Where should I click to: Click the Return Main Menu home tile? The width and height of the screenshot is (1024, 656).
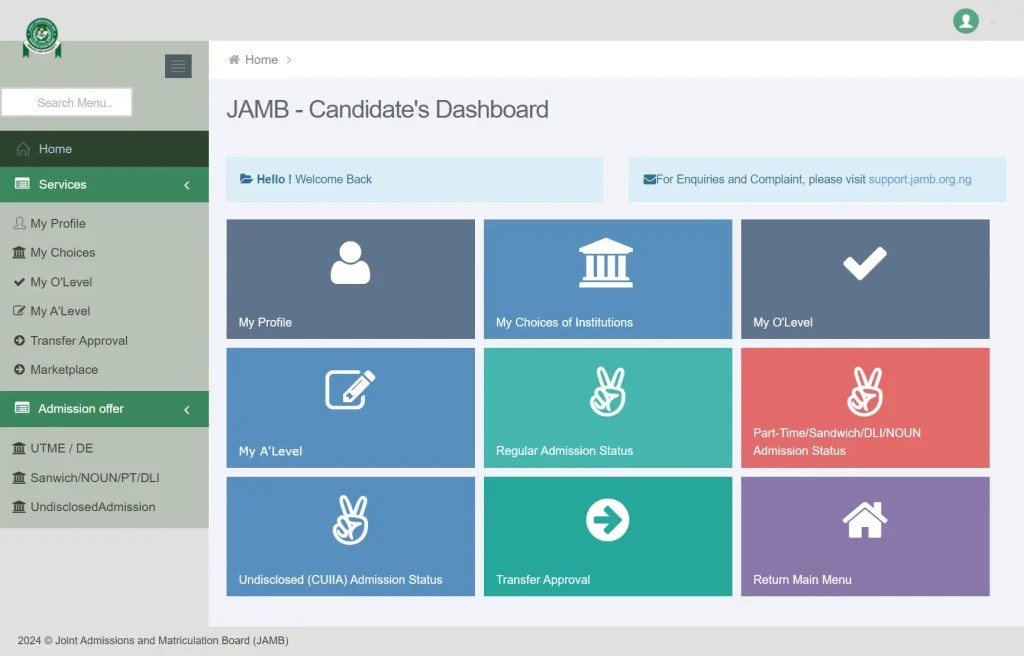864,536
